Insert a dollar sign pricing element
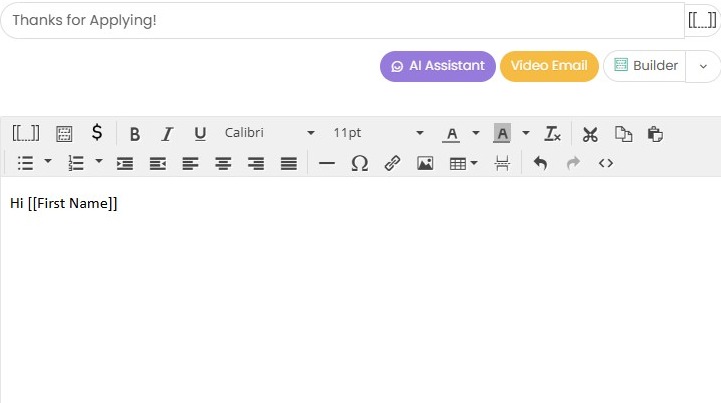The height and width of the screenshot is (403, 721). 97,133
